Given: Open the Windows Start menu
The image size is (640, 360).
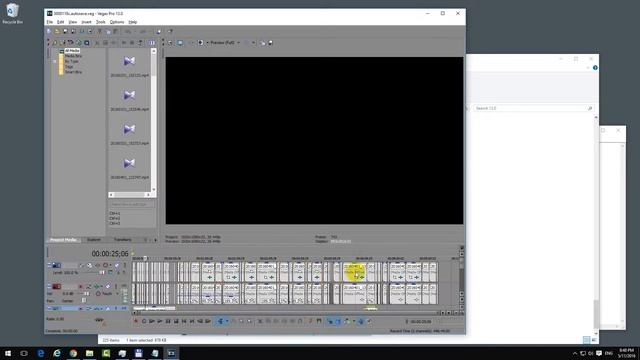Looking at the screenshot, I should 8,353.
